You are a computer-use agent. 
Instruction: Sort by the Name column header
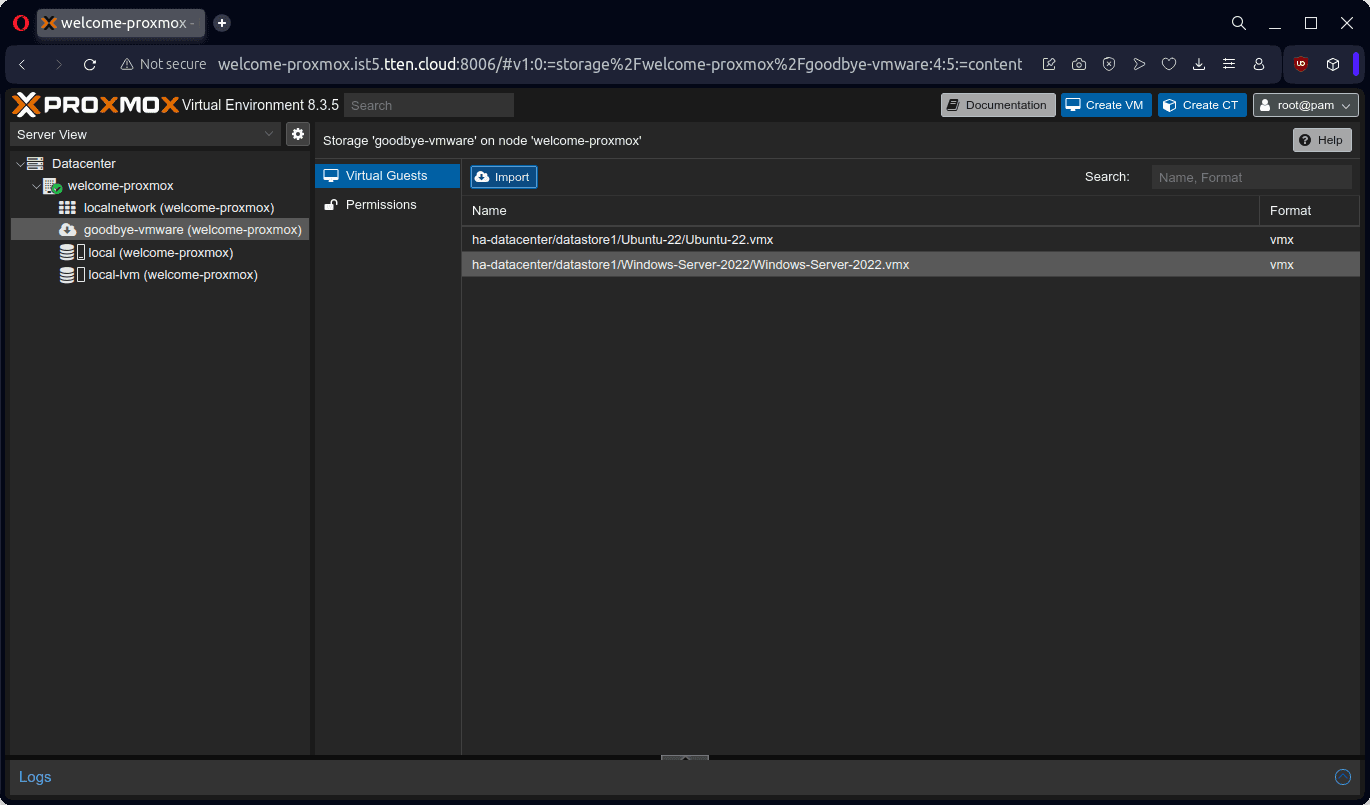(x=860, y=211)
